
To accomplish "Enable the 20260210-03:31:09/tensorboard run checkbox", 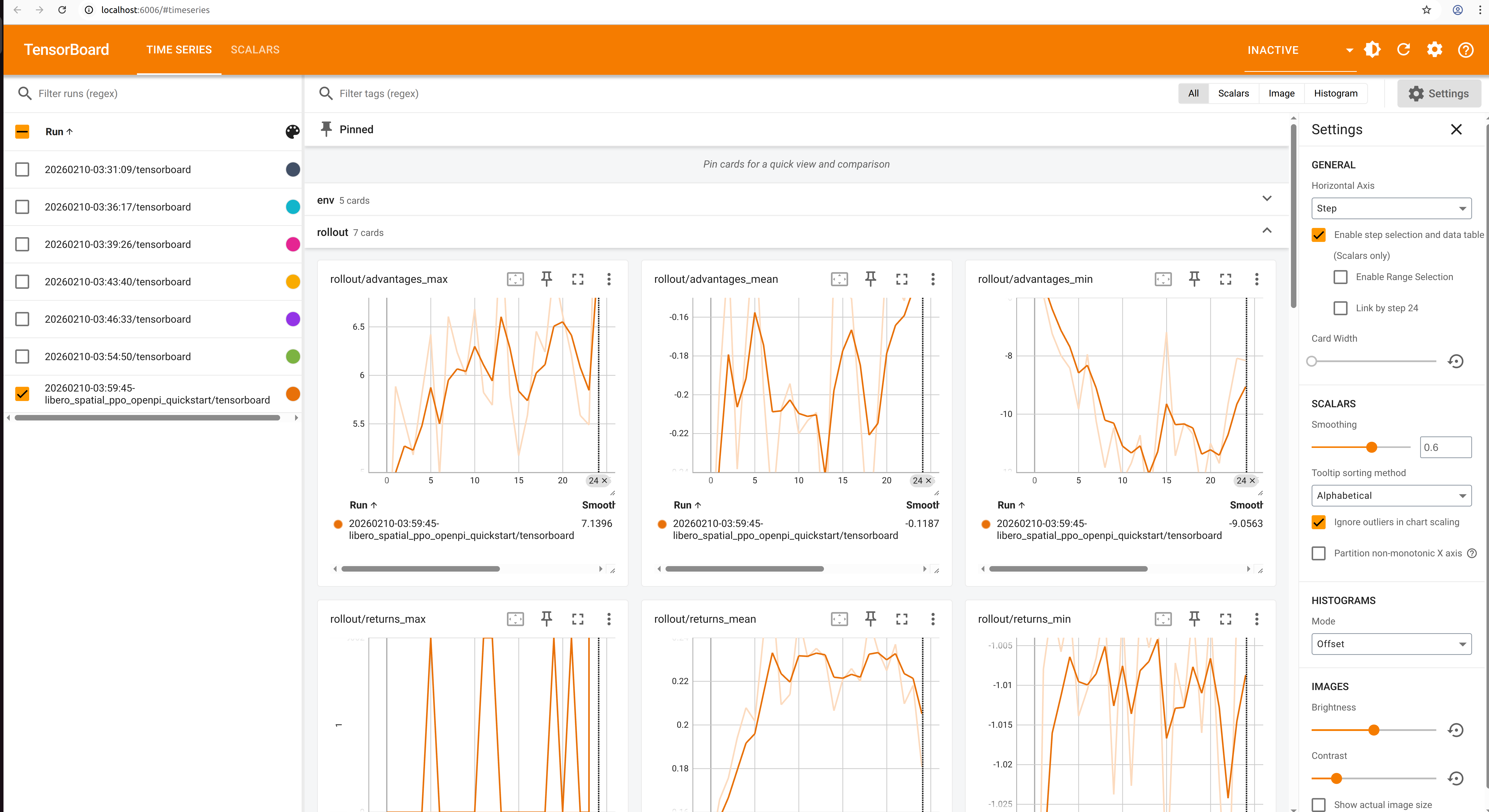I will (22, 169).
